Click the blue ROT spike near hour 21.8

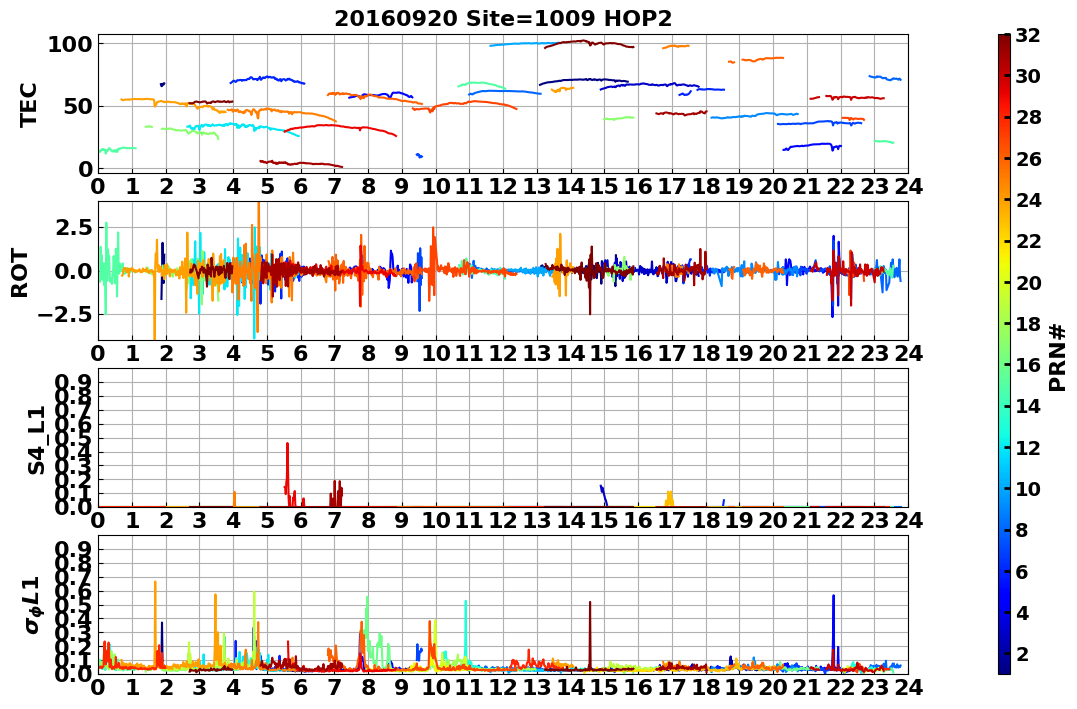pos(833,275)
